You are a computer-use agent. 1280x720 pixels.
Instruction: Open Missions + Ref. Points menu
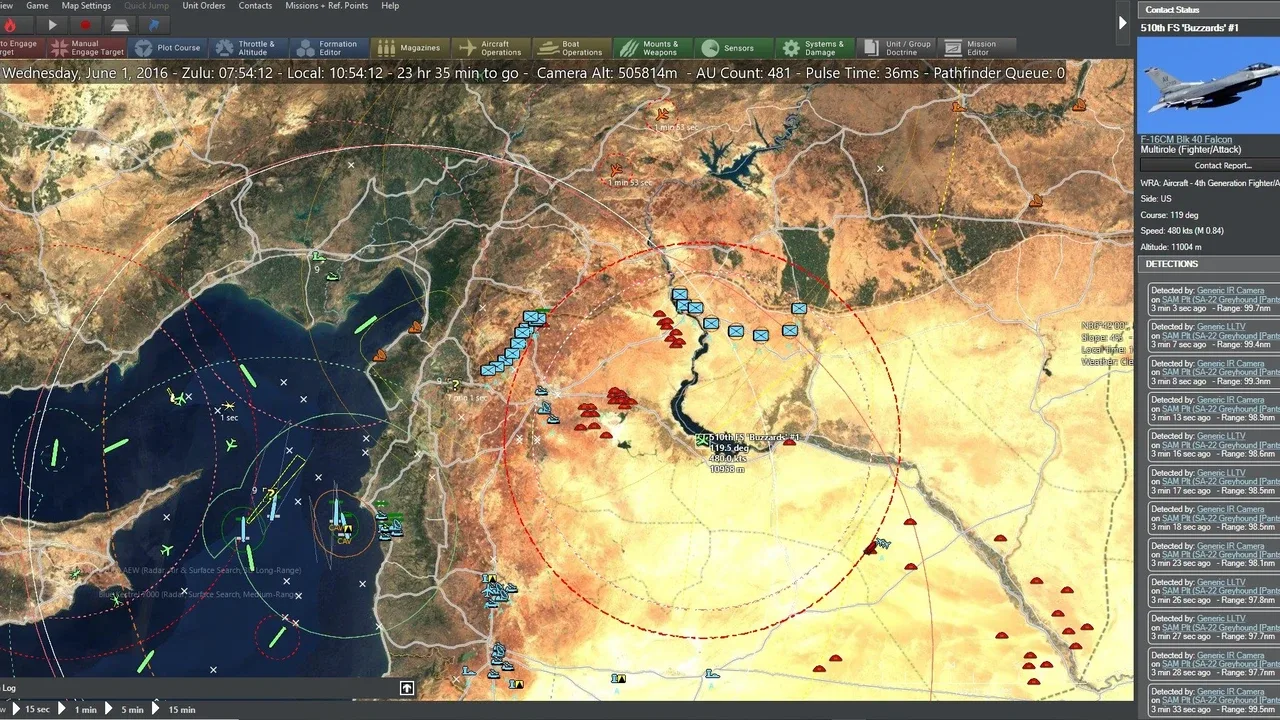click(x=326, y=6)
